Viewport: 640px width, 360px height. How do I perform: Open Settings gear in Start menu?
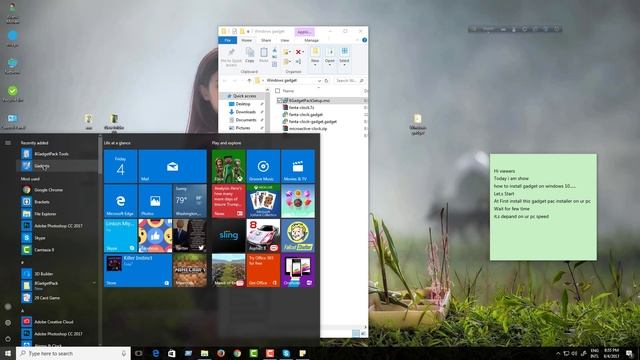[8, 322]
